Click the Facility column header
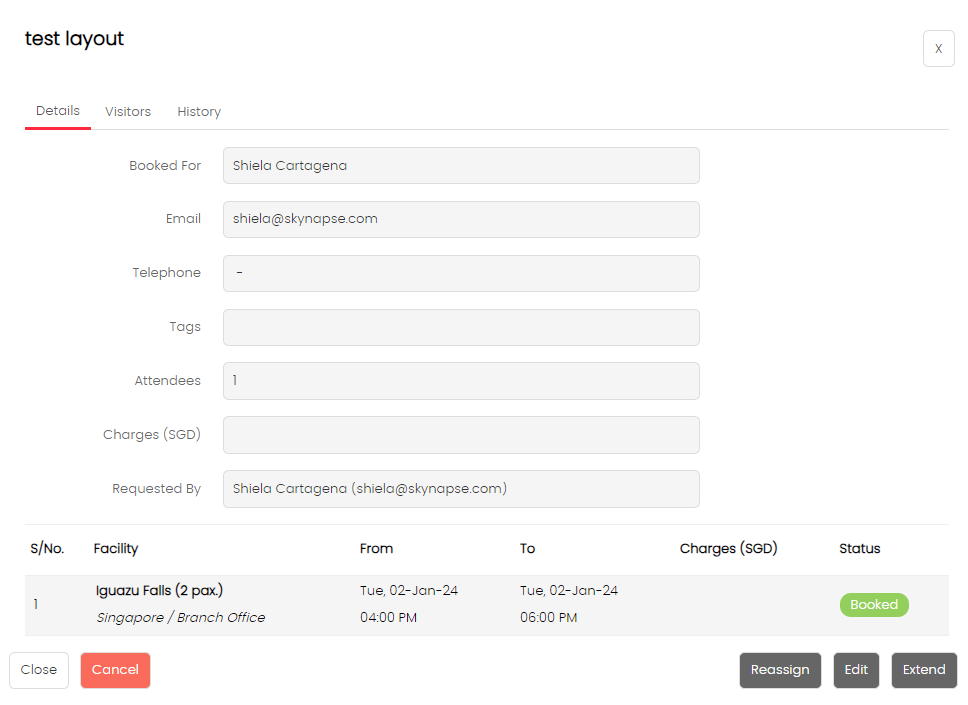This screenshot has width=968, height=705. point(116,549)
